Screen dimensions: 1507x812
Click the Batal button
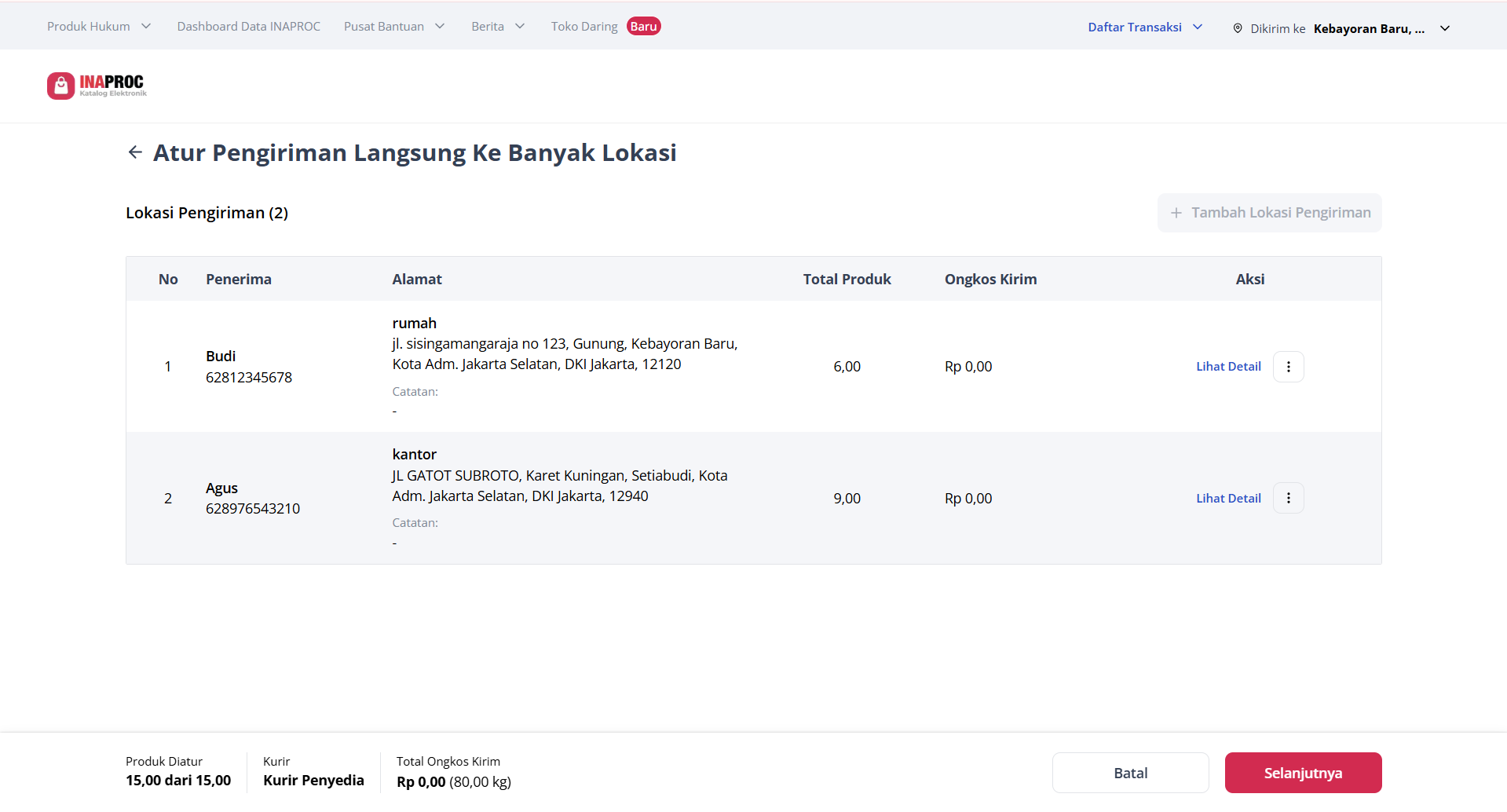pos(1130,773)
